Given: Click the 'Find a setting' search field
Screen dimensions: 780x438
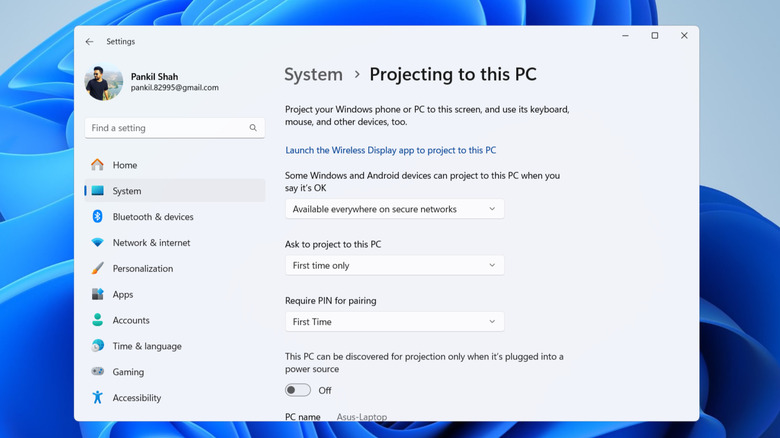Looking at the screenshot, I should click(168, 128).
